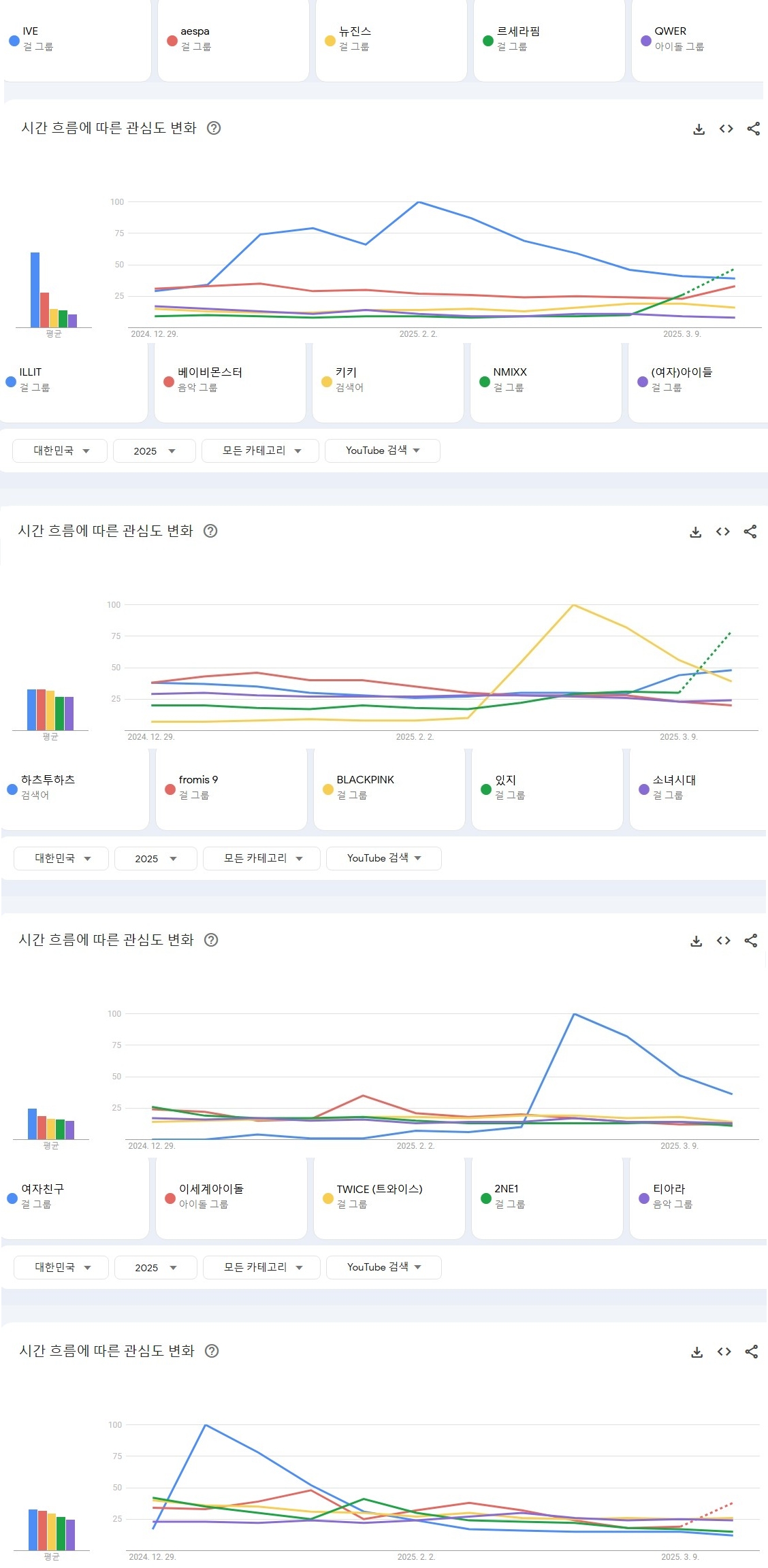Image resolution: width=768 pixels, height=1568 pixels.
Task: Open help icon beside the 여자친구 chart title
Action: click(x=212, y=1351)
